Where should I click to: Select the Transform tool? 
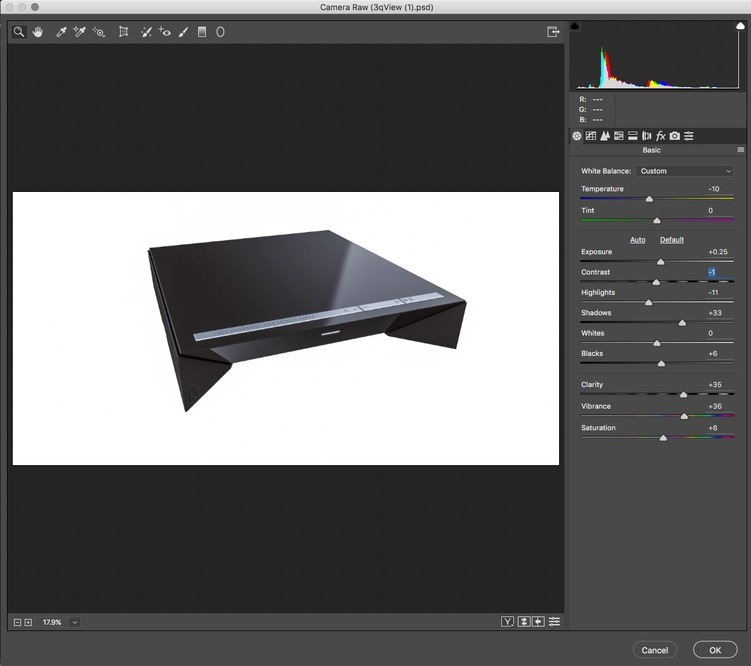(124, 32)
